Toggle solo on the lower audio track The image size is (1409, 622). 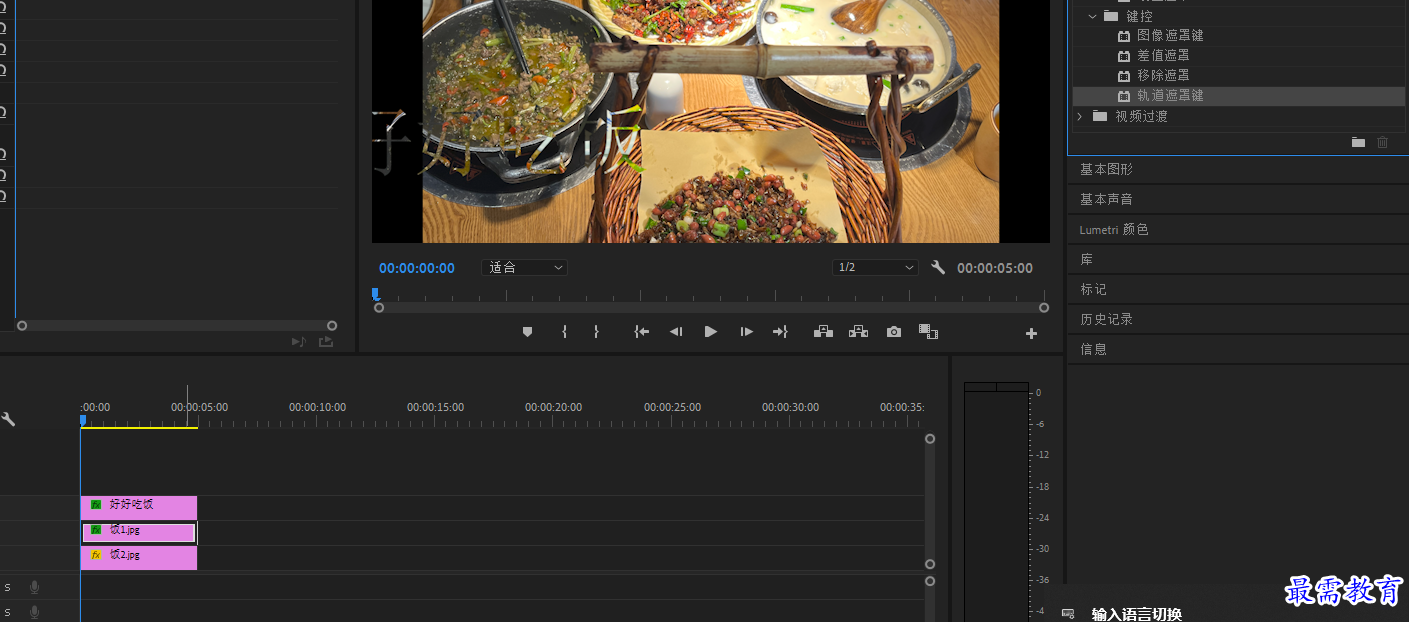pos(7,612)
